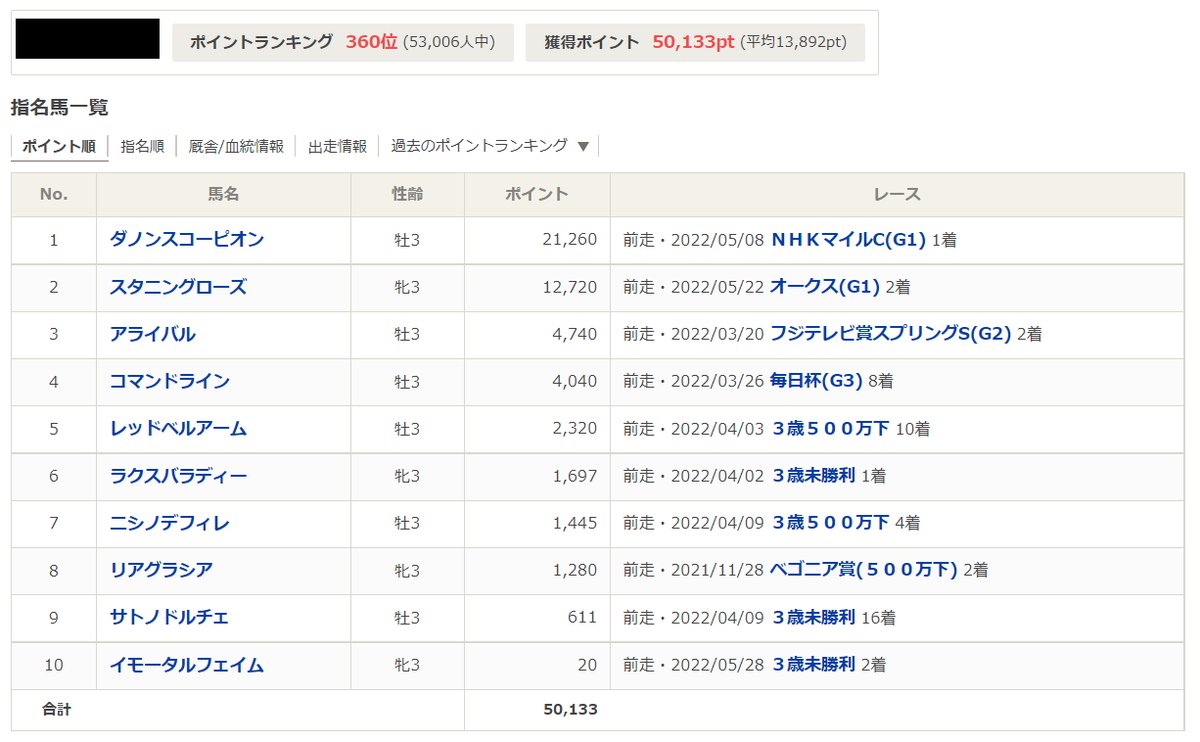
Task: Open the フジテレビ賞スプリングS(G2) race link
Action: (891, 334)
